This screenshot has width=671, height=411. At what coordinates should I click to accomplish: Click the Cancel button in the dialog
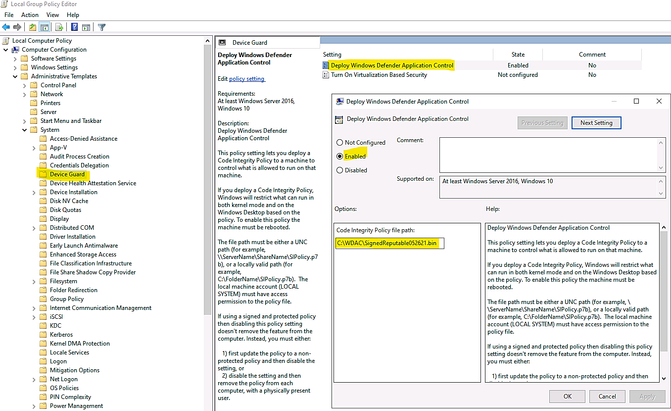[607, 396]
